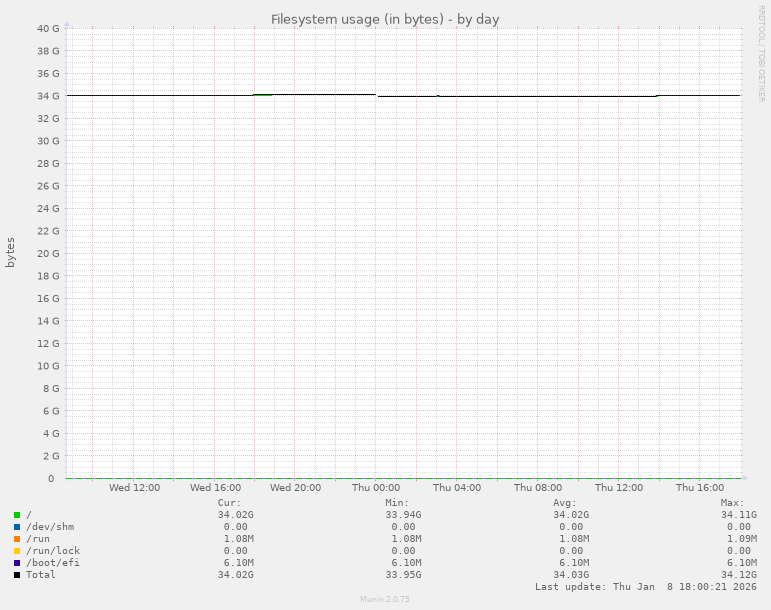Click the 'Thu 08:00' x-axis label

(538, 488)
